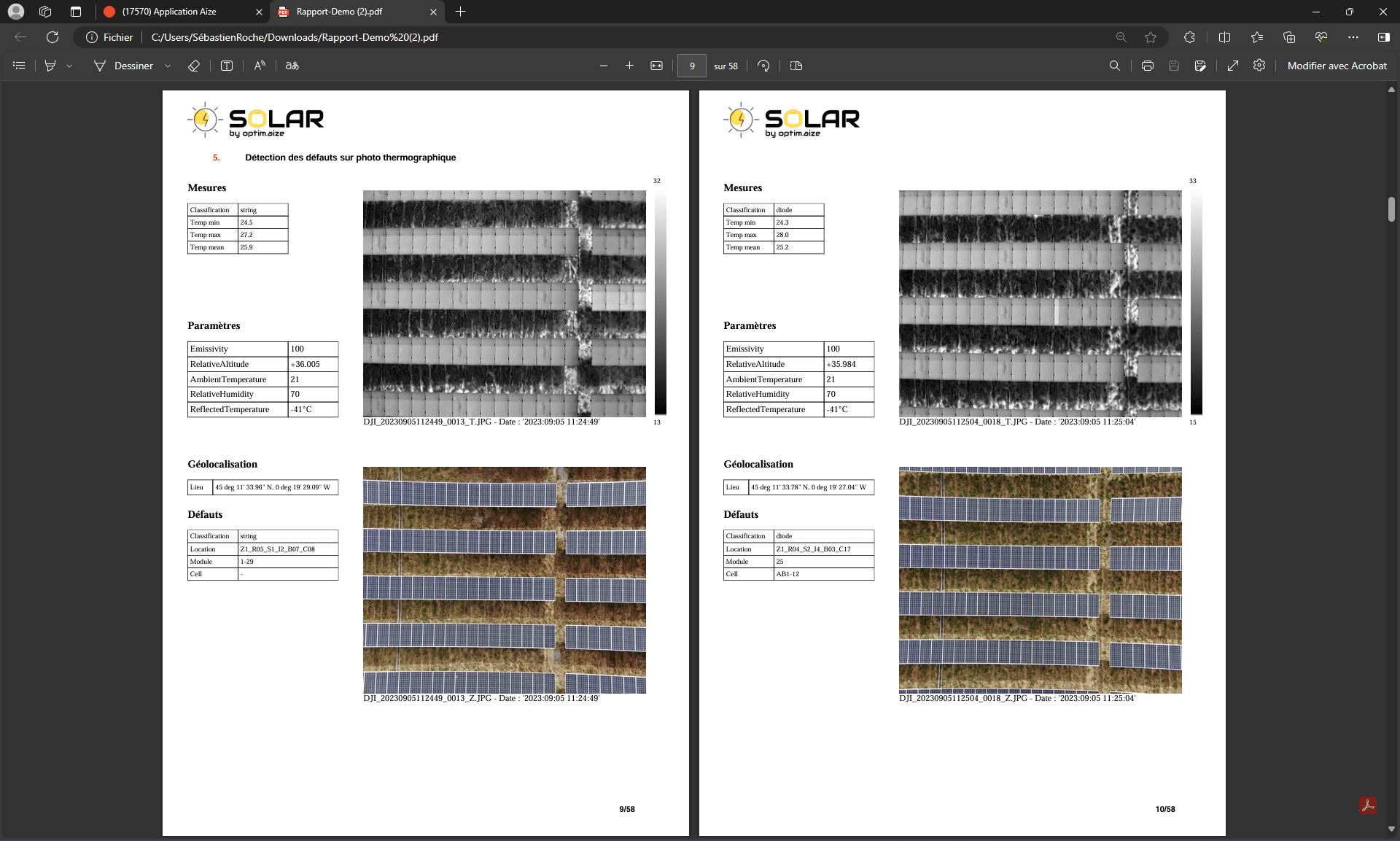Rotate the PDF pages

(763, 66)
